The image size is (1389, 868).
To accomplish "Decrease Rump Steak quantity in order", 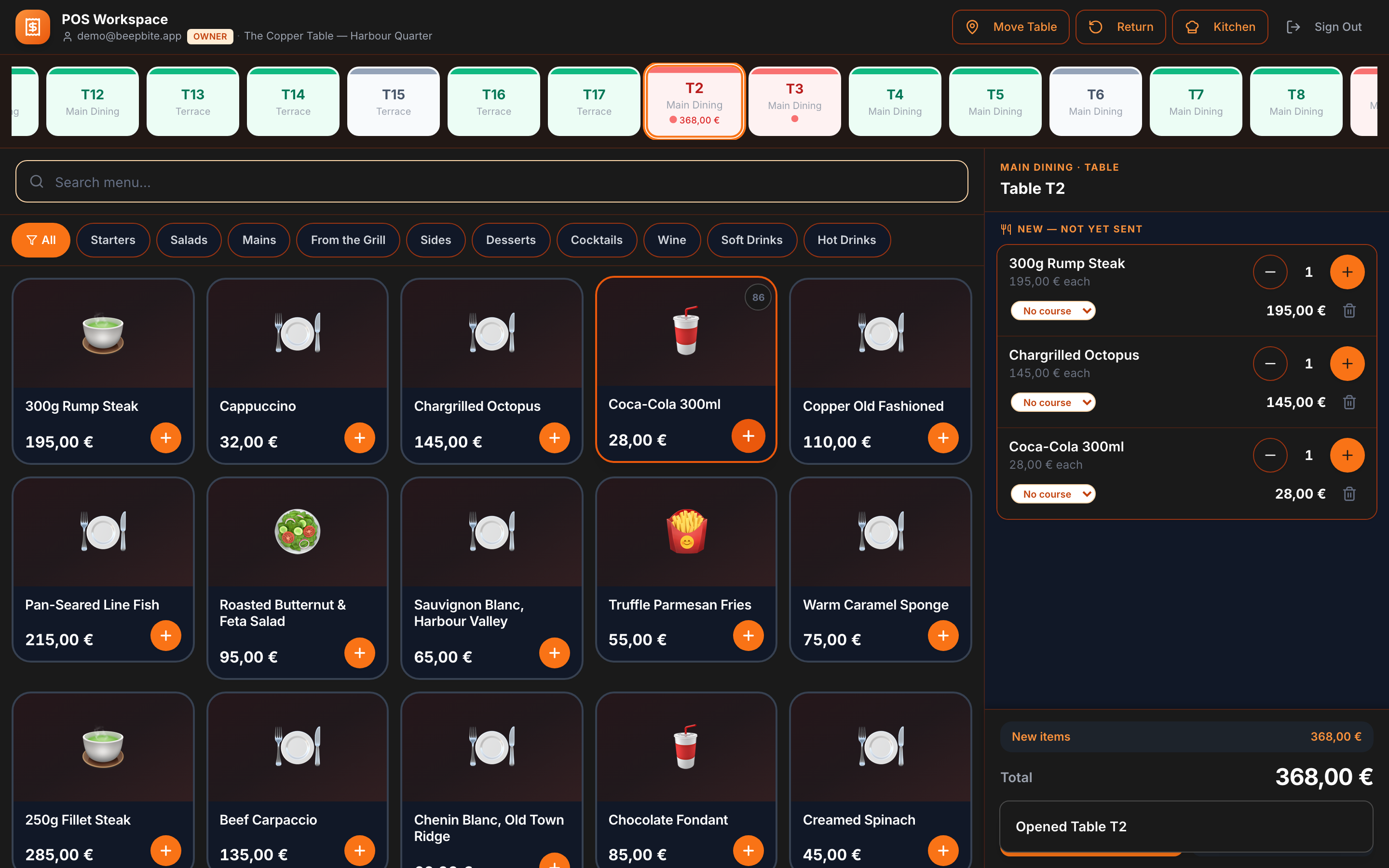I will pyautogui.click(x=1270, y=272).
